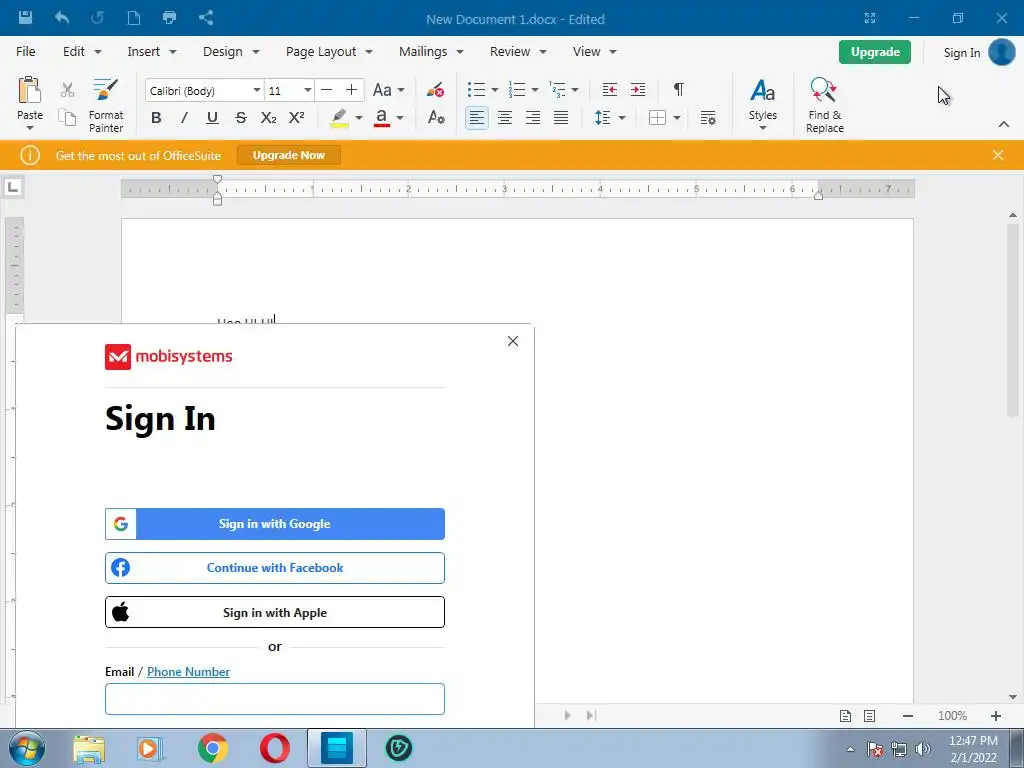Zoom in with the plus button

pos(996,716)
